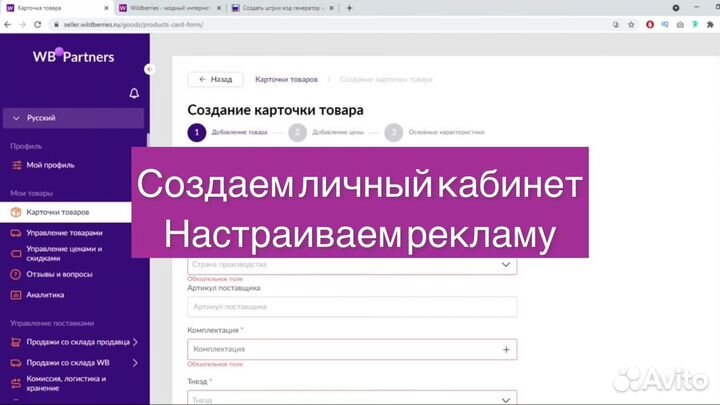Select step 1 Добавление товара
Image resolution: width=720 pixels, height=405 pixels.
[x=227, y=132]
